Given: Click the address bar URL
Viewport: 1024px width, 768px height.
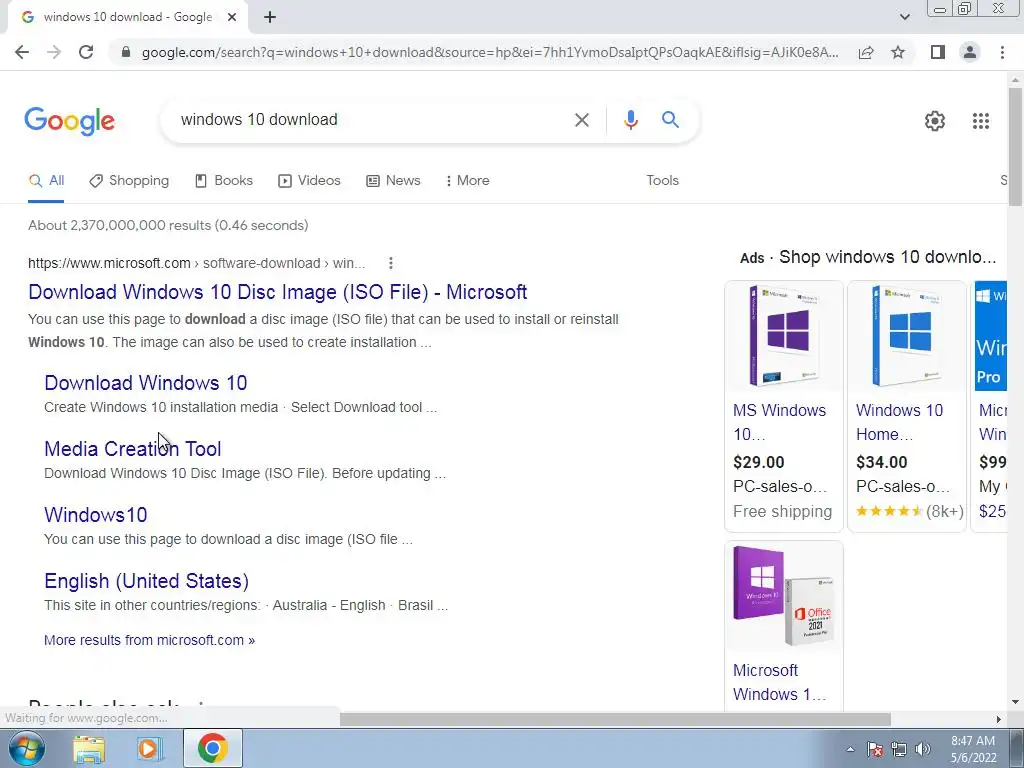Looking at the screenshot, I should (x=490, y=52).
